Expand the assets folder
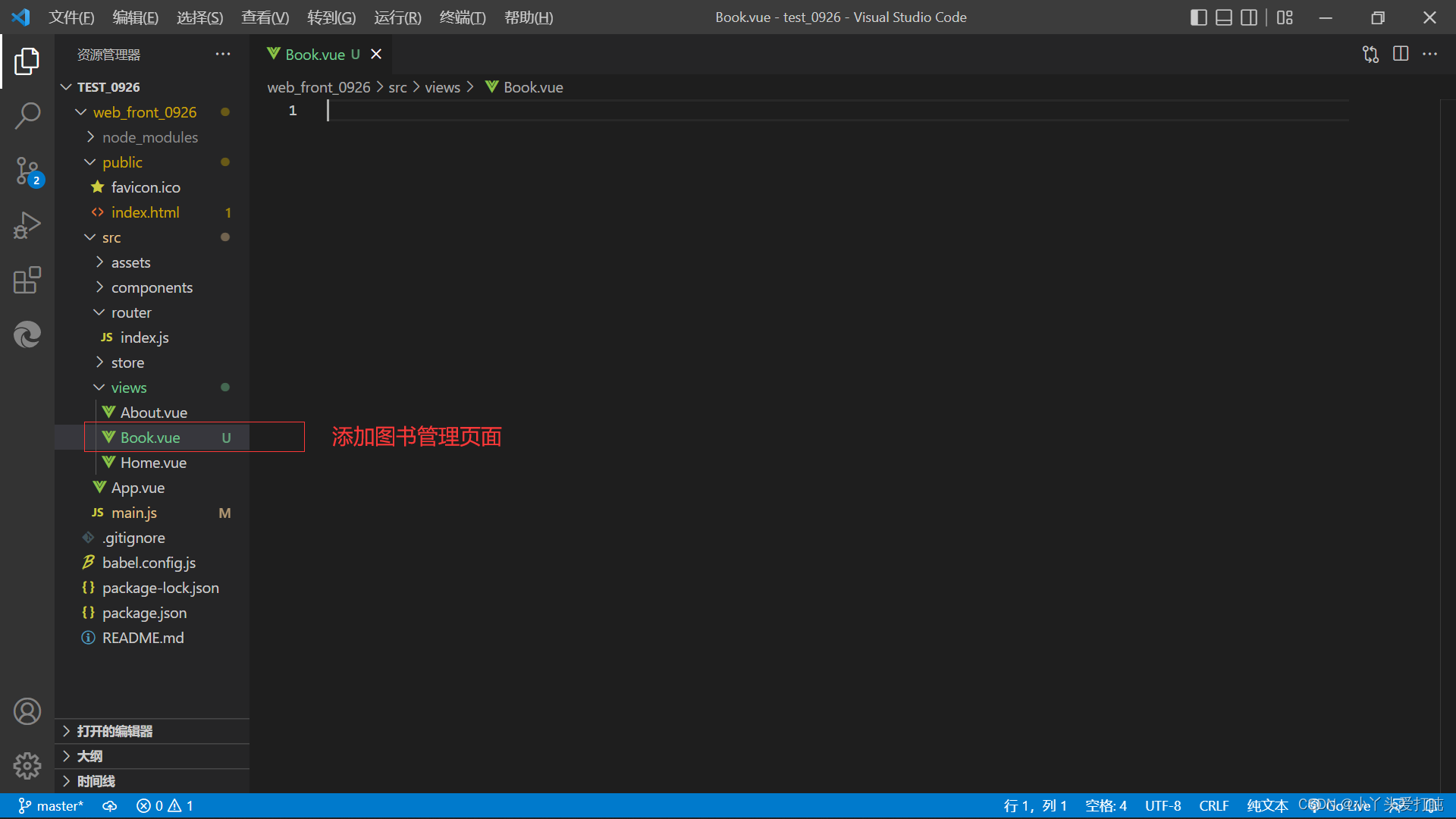Screen dimensions: 1456x819 99,262
